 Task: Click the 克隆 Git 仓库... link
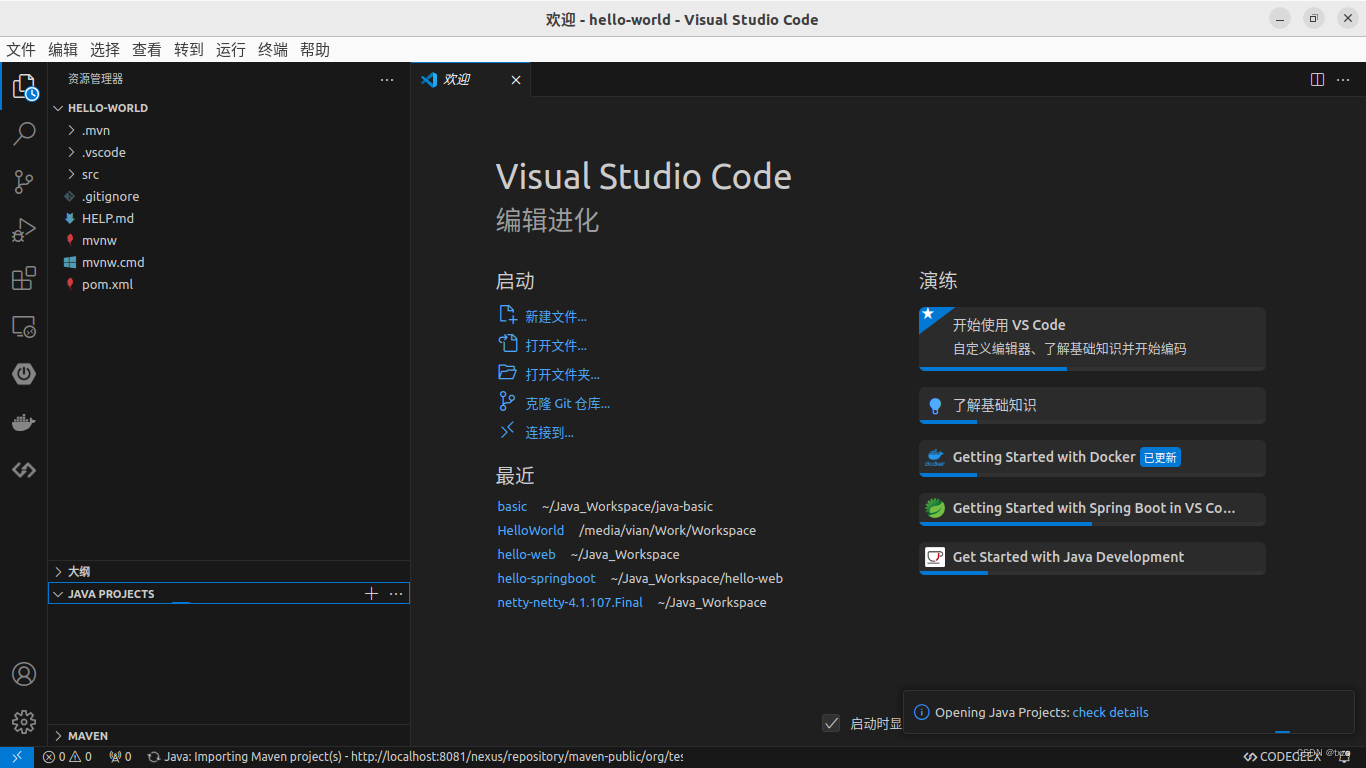pos(568,404)
